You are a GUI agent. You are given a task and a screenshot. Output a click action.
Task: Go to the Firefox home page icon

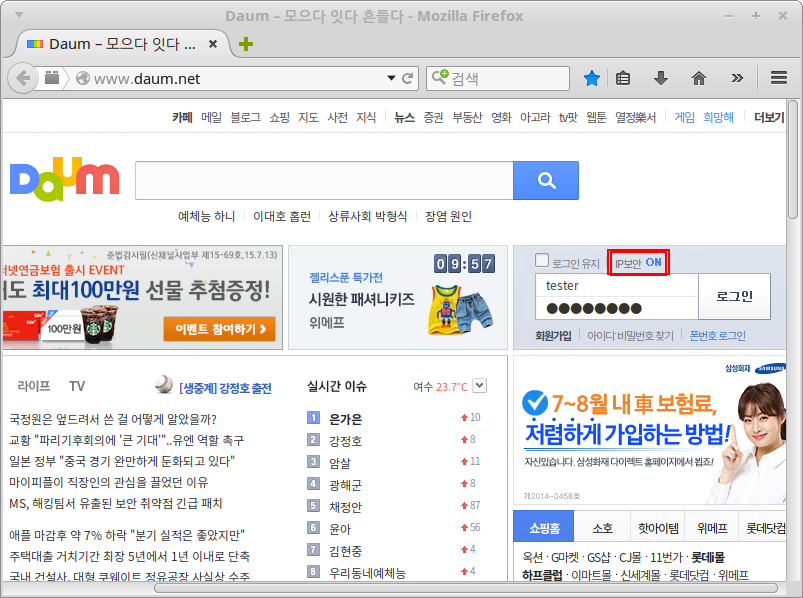[x=699, y=78]
